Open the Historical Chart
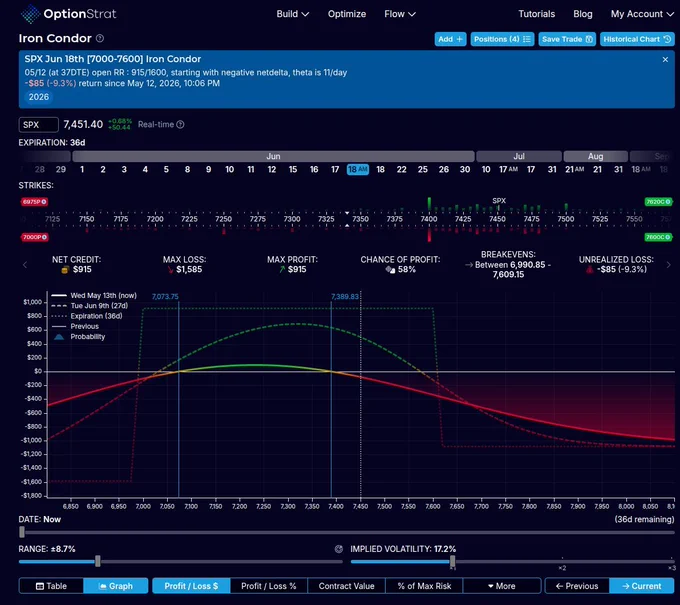 tap(637, 39)
